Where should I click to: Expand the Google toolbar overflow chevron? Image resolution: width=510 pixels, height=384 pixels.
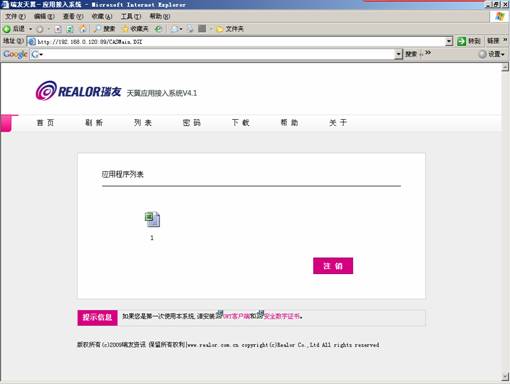click(428, 53)
